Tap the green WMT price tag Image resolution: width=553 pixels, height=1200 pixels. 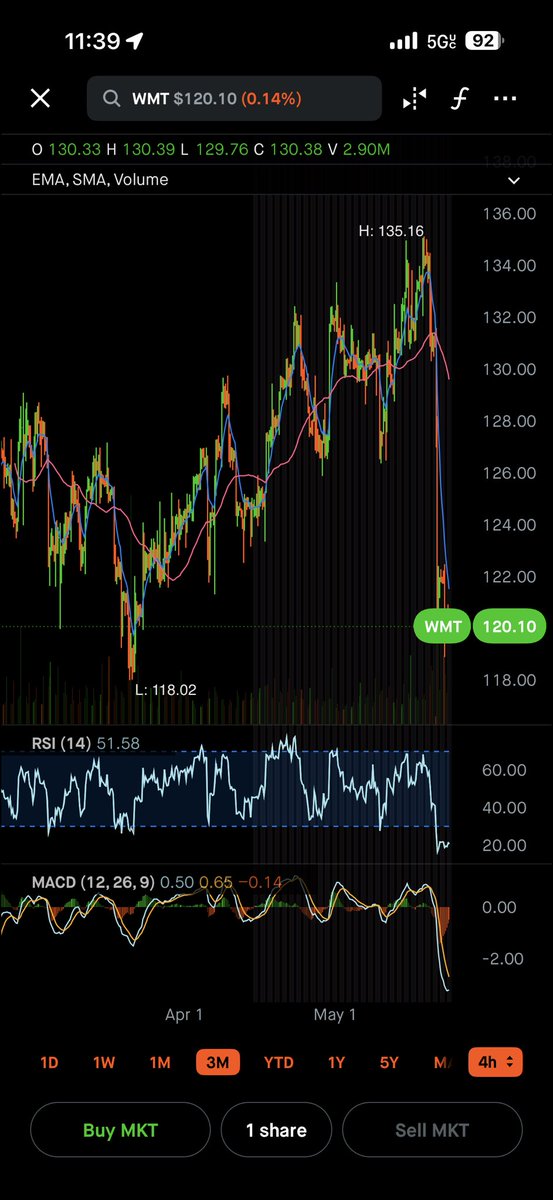pos(440,627)
